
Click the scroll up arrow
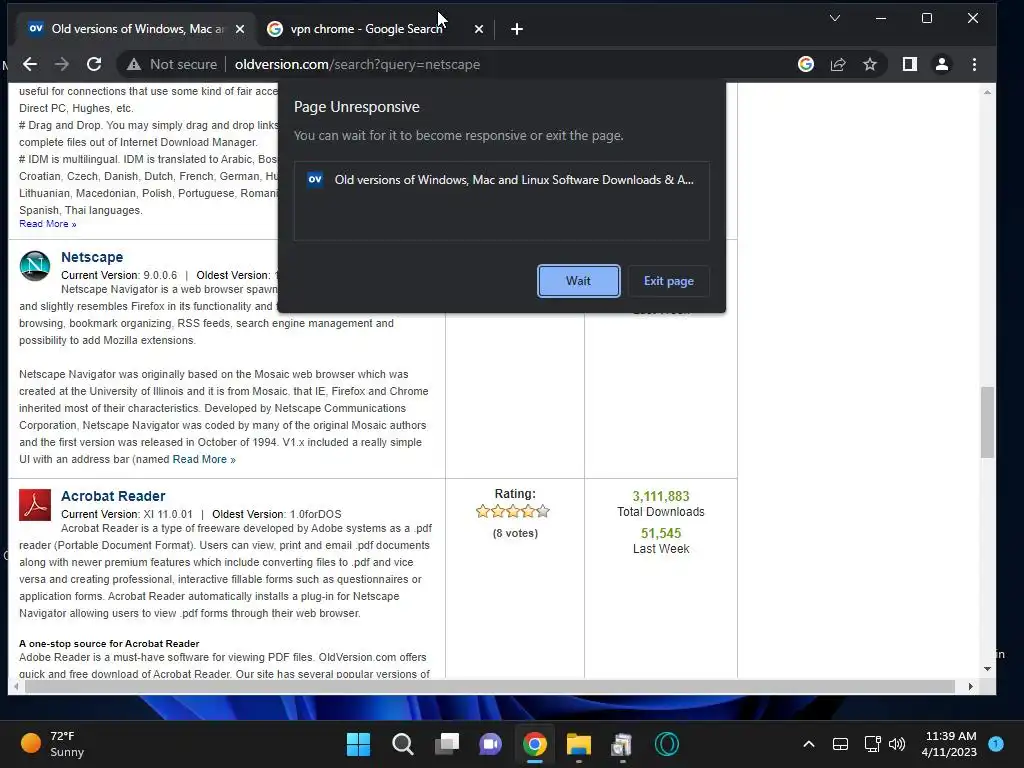pos(987,92)
